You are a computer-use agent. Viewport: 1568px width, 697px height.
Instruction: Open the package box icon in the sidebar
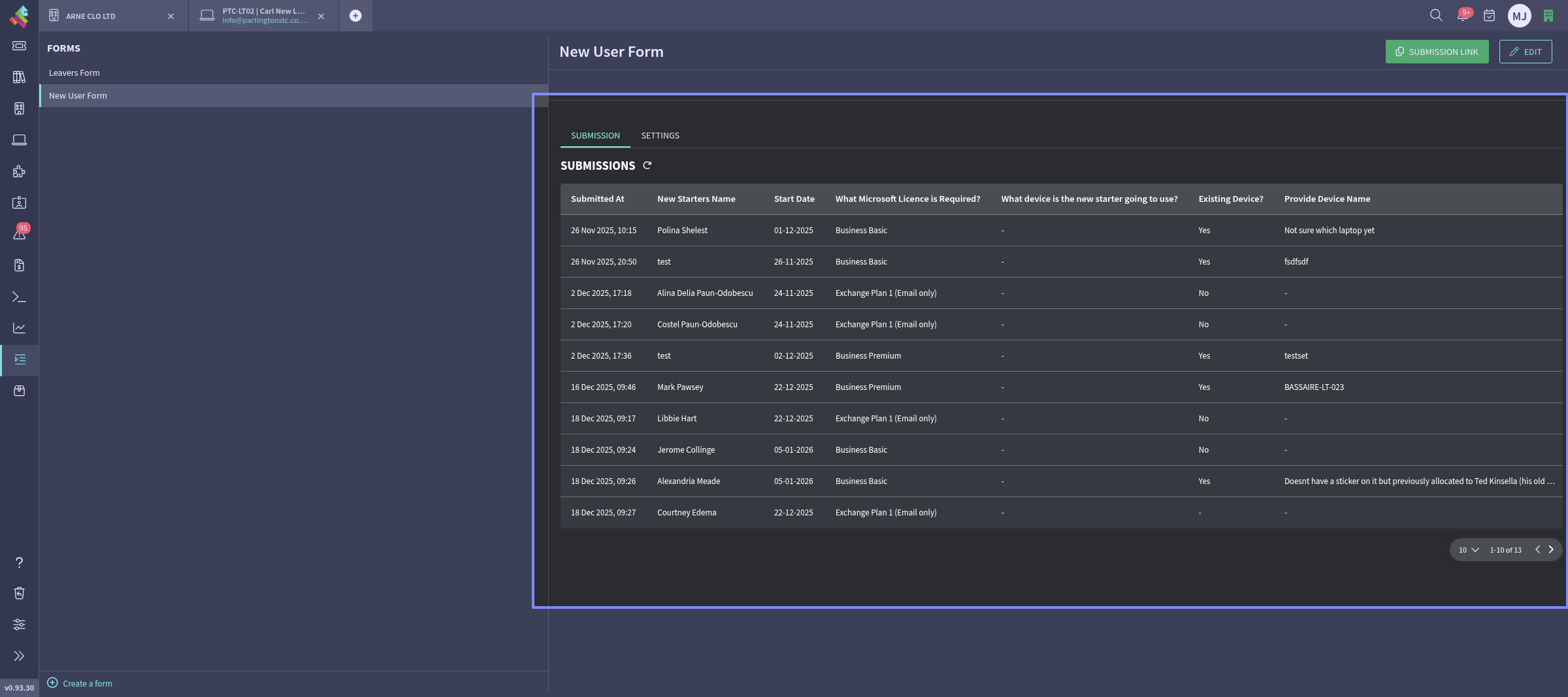click(x=19, y=391)
